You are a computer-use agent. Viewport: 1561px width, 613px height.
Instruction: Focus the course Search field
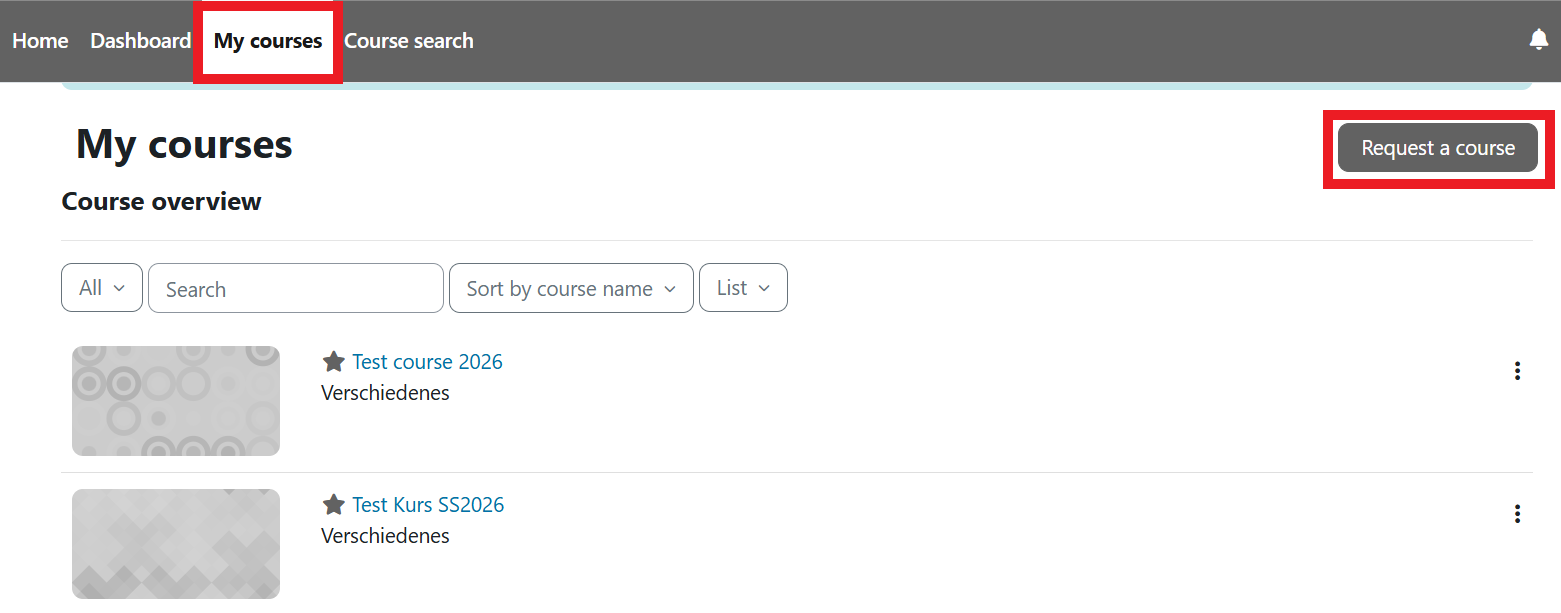[x=295, y=288]
